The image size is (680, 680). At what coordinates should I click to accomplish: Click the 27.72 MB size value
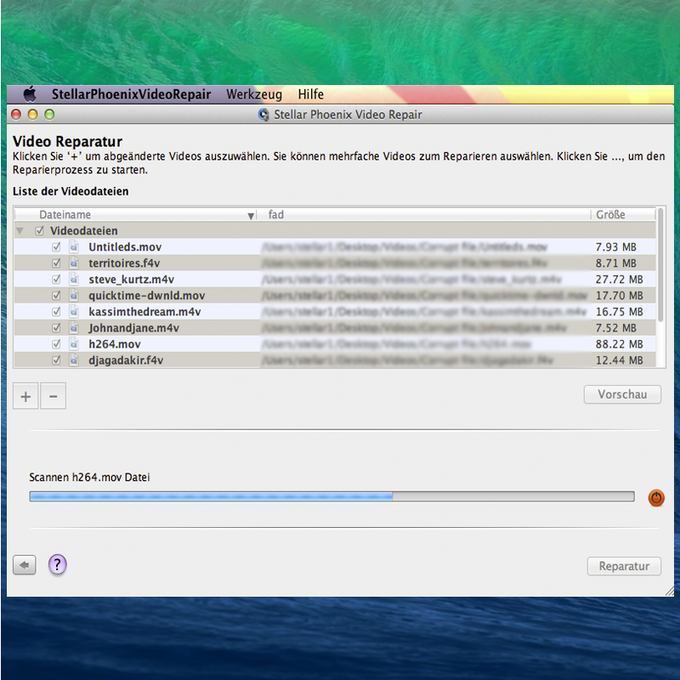pyautogui.click(x=619, y=279)
